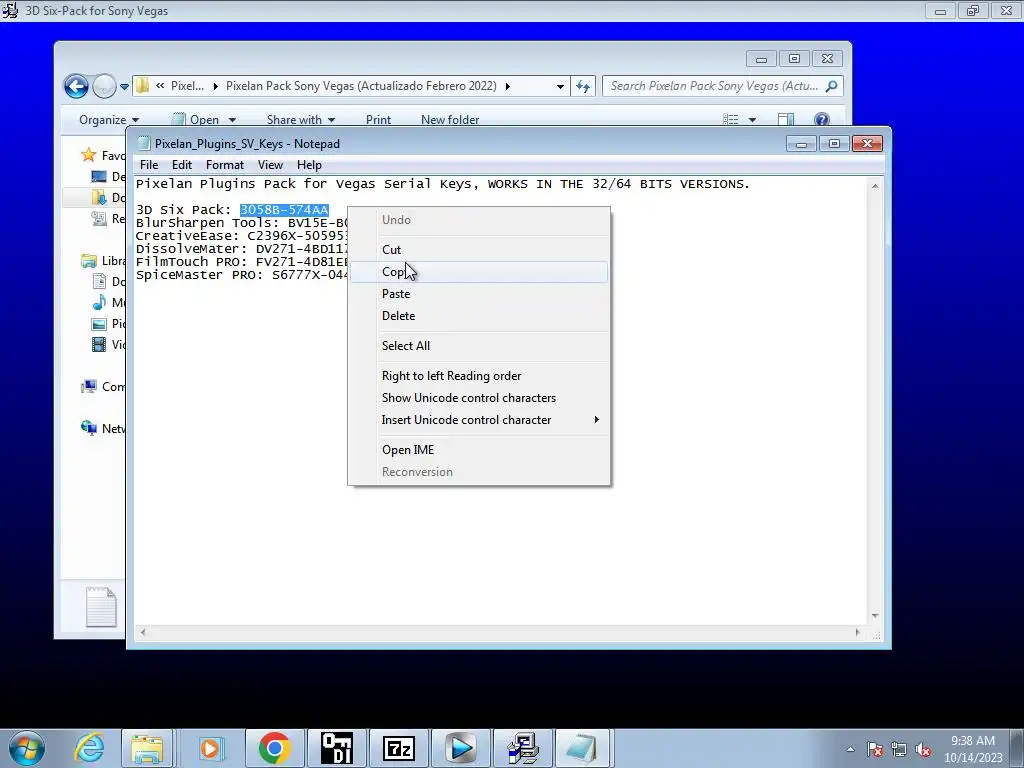Image resolution: width=1024 pixels, height=768 pixels.
Task: Click the folder icon in address bar
Action: pos(142,86)
